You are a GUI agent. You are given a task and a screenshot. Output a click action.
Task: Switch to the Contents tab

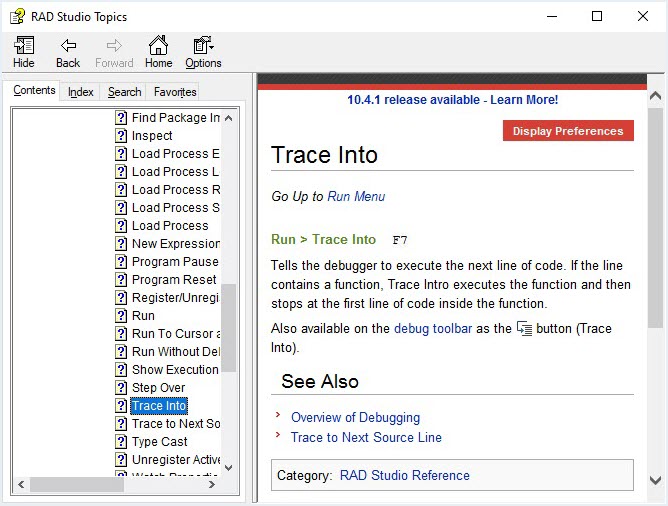[34, 90]
